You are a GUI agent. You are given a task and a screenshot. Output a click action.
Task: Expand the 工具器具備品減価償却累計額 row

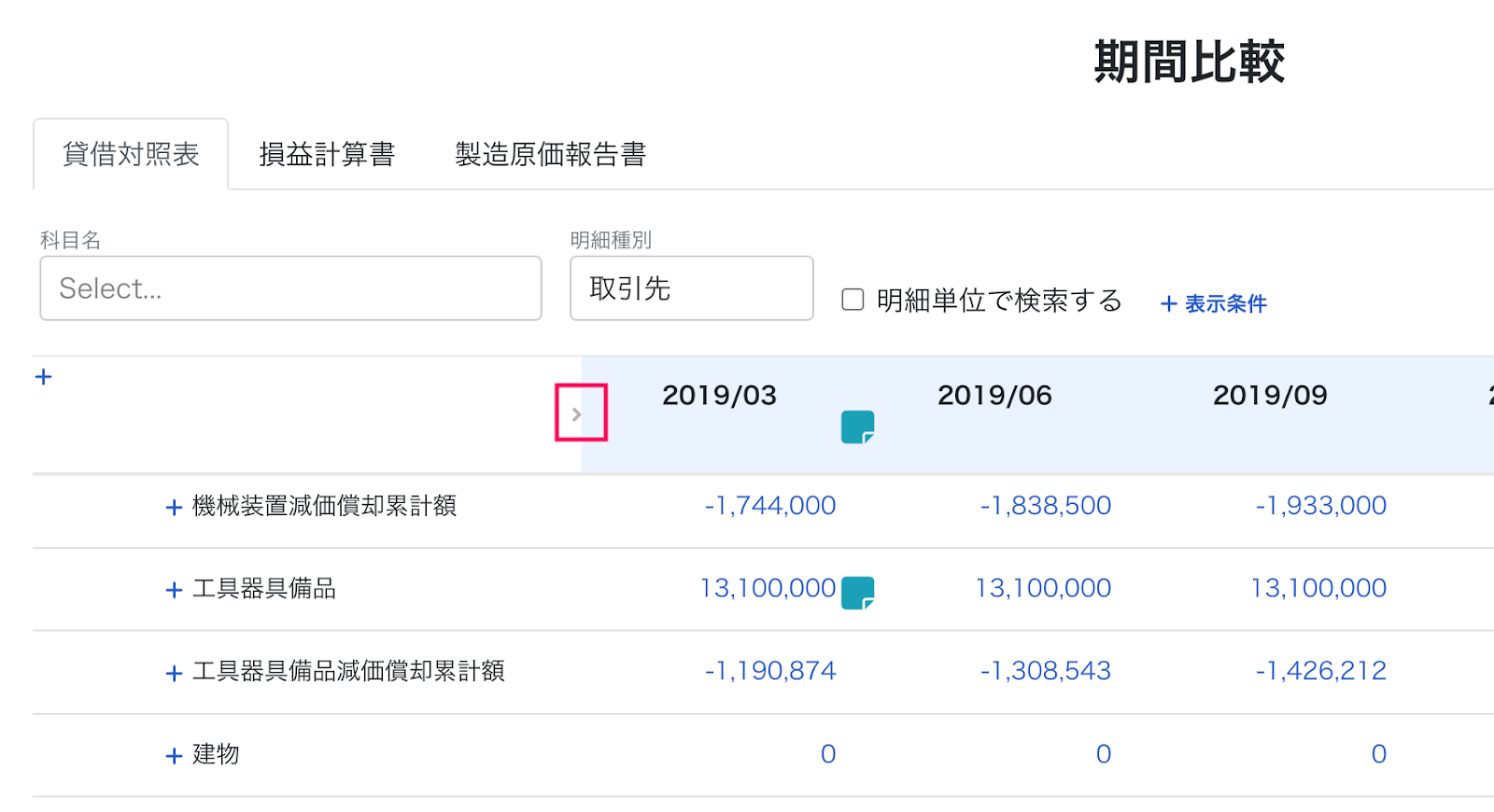174,673
